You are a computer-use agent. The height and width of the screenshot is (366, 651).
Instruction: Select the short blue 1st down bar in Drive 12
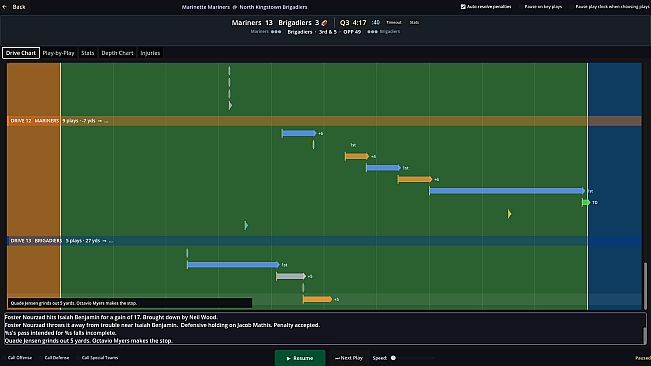(383, 168)
